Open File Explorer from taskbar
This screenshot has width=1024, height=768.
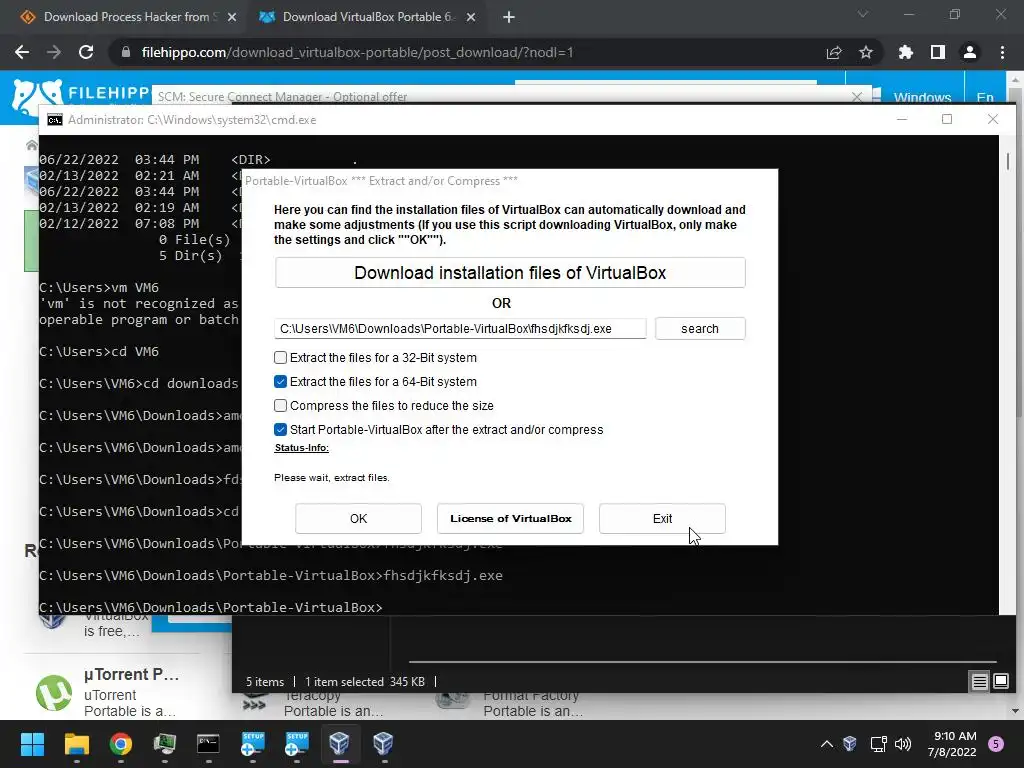(x=76, y=744)
